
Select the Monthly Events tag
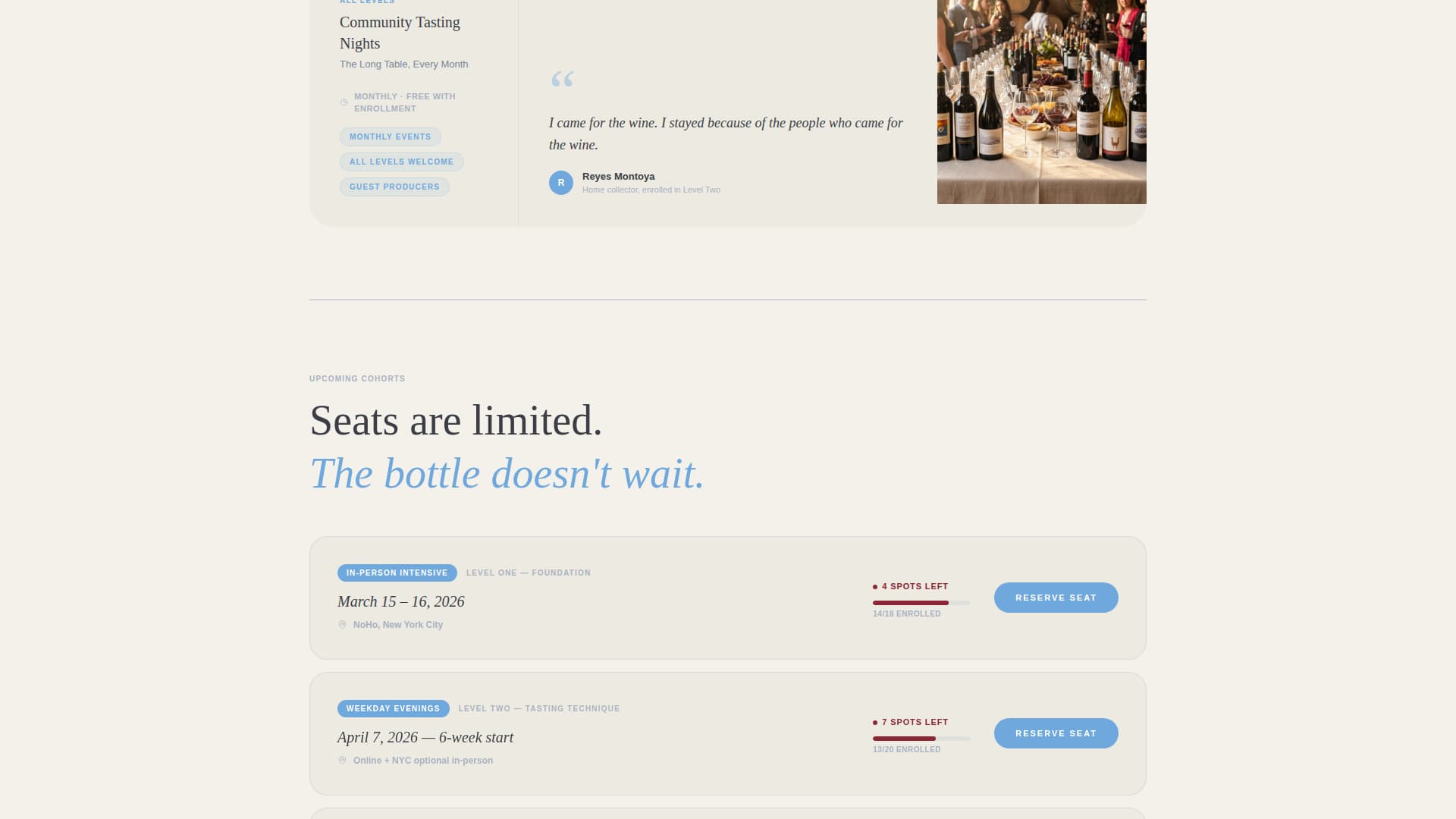tap(391, 137)
